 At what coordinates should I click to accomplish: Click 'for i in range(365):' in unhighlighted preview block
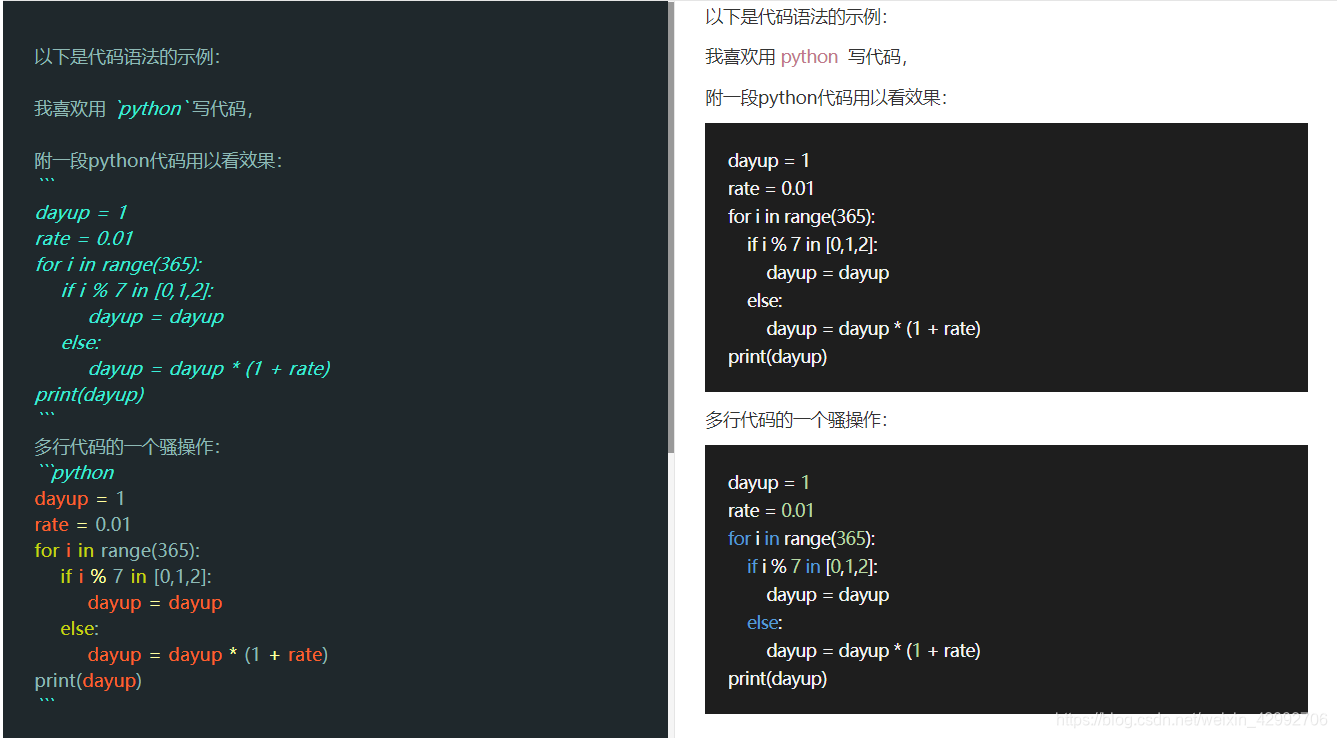click(x=802, y=217)
